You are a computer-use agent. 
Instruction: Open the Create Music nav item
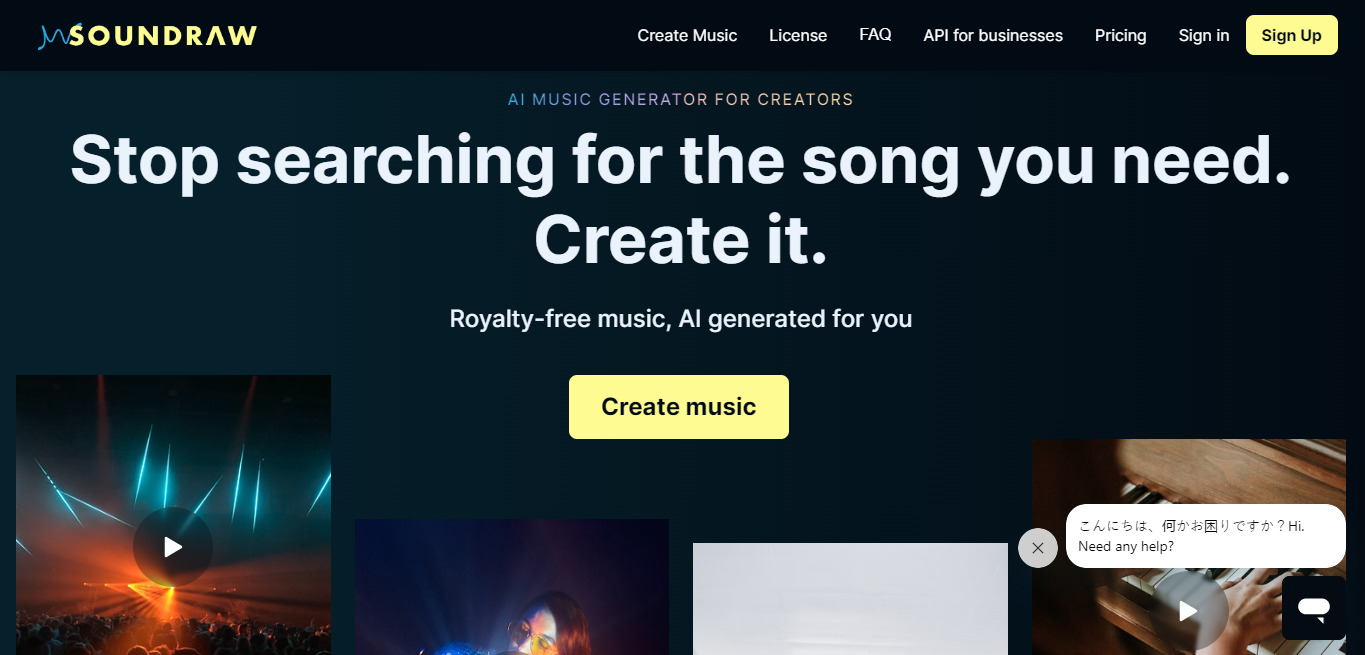point(687,35)
